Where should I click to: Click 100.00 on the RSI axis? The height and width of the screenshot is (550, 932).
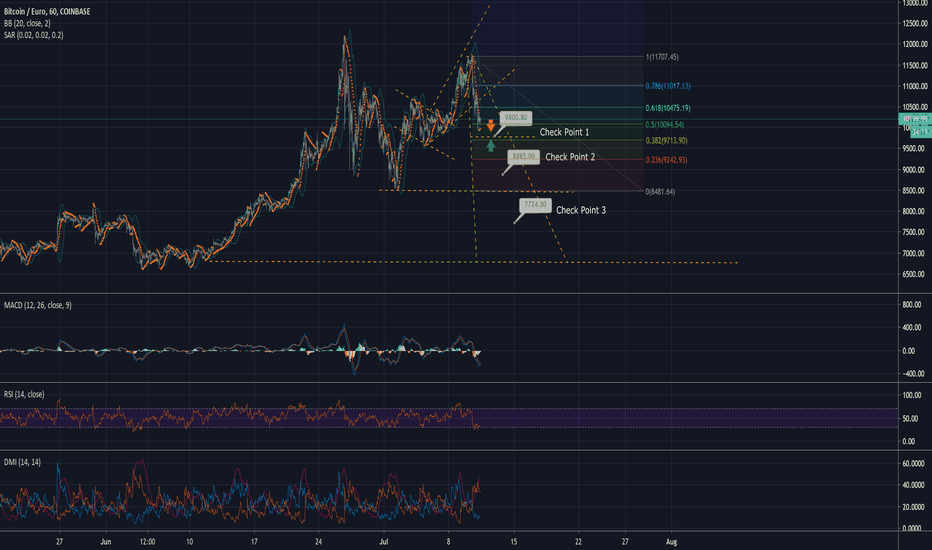pyautogui.click(x=912, y=395)
